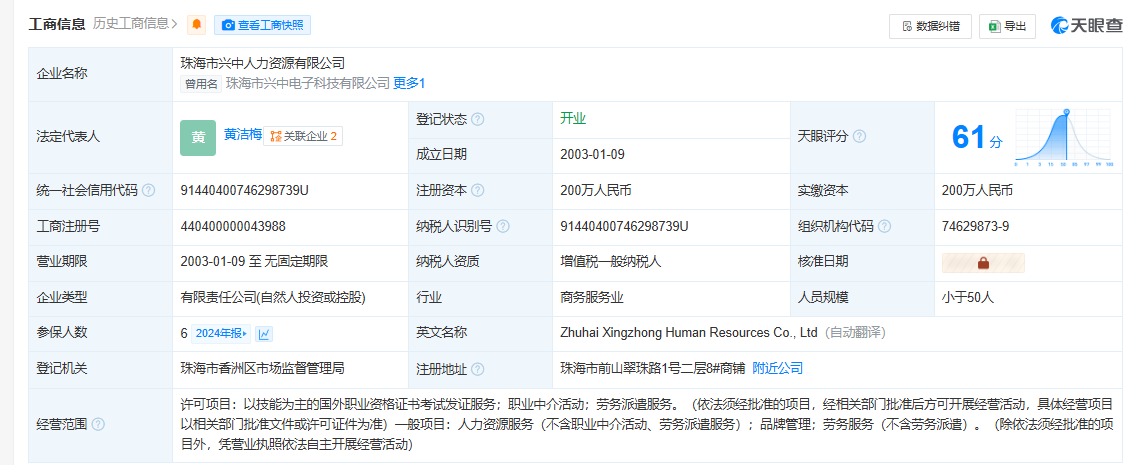Open 查看工商快照 snapshot button
This screenshot has width=1131, height=465.
pyautogui.click(x=263, y=25)
